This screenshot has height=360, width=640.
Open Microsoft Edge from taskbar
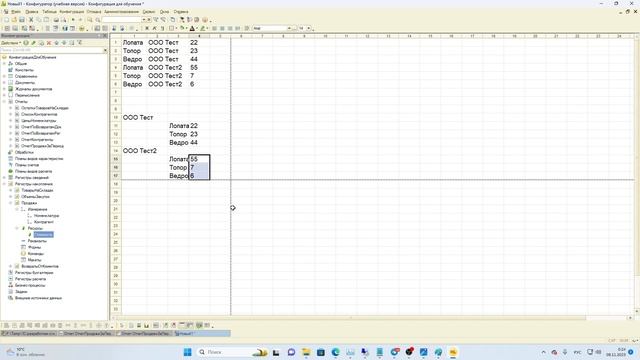336,352
